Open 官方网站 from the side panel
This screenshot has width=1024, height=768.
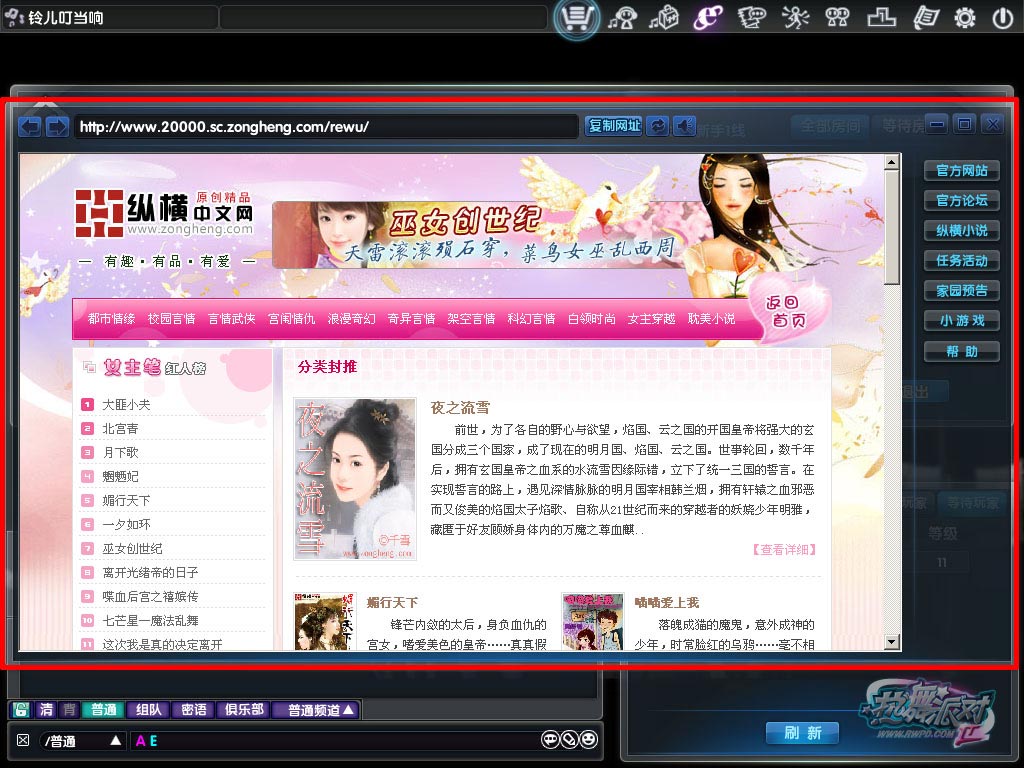point(961,171)
